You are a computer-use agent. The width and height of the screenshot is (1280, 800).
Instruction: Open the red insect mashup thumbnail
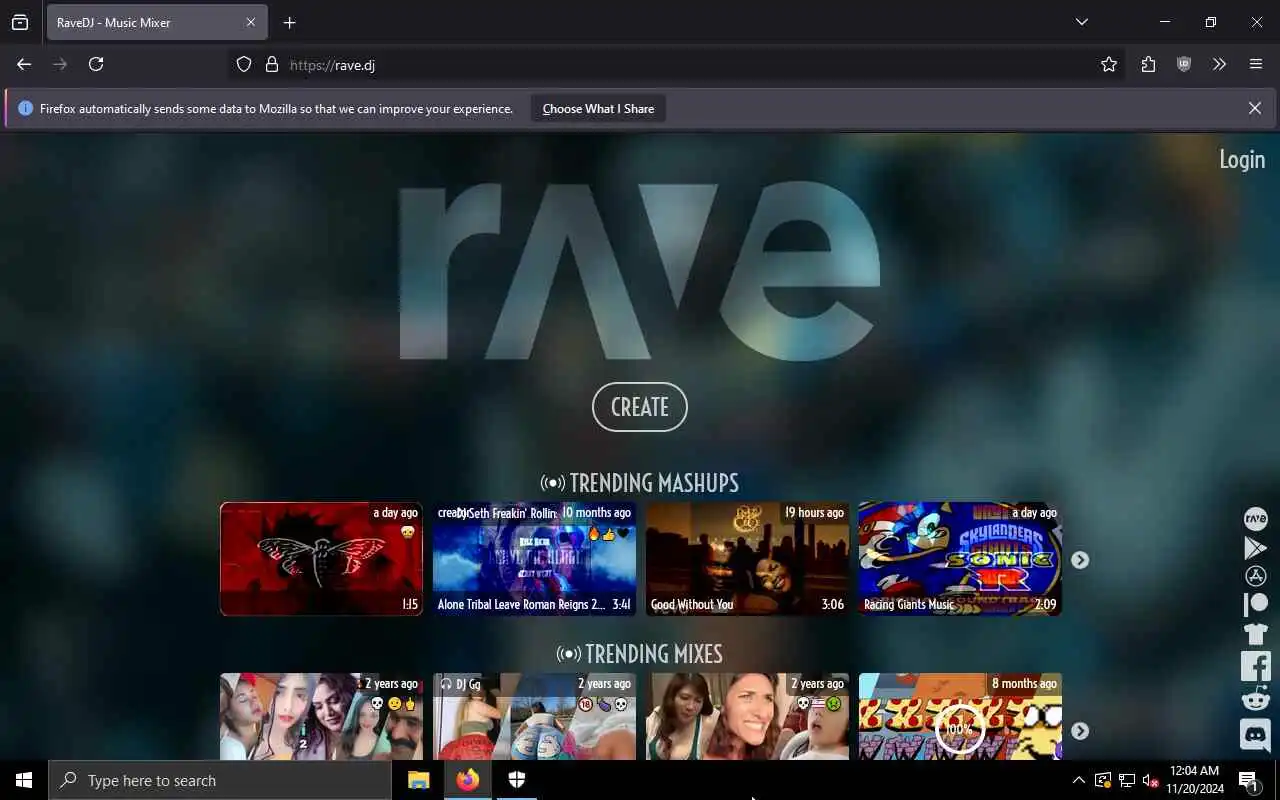321,559
